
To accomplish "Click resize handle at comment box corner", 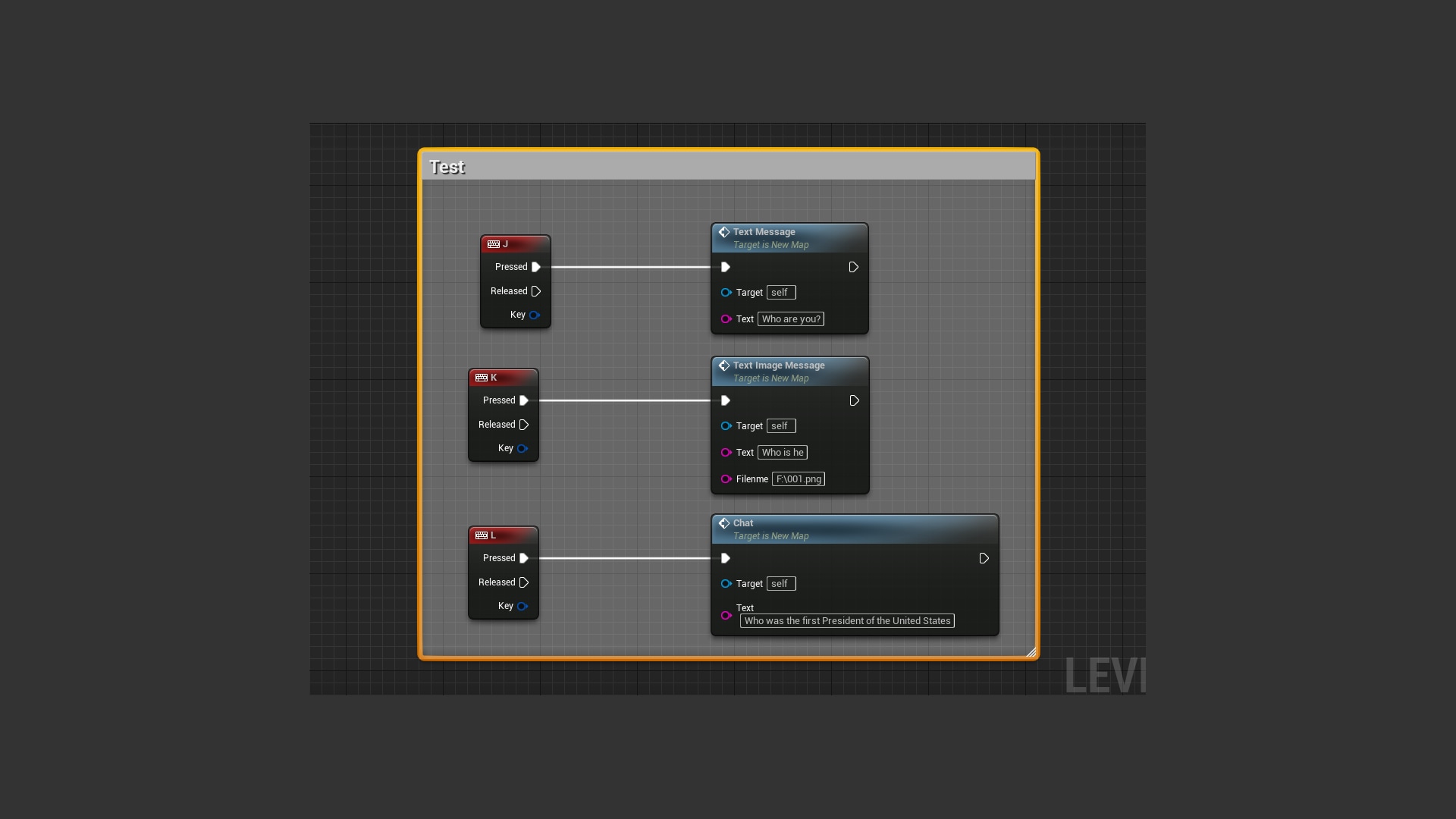I will point(1031,652).
